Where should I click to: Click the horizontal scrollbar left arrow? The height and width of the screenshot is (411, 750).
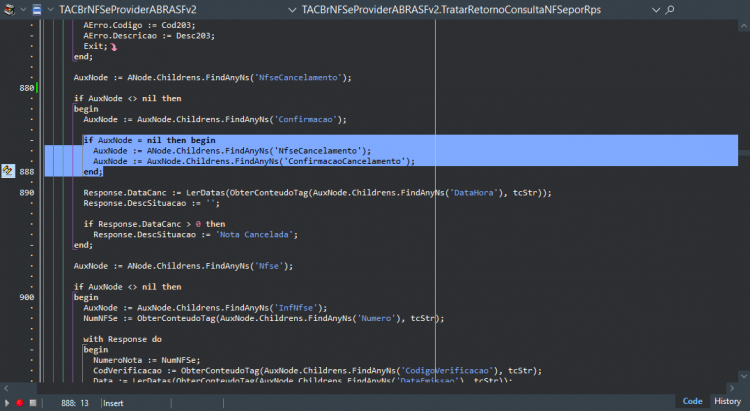[6, 388]
